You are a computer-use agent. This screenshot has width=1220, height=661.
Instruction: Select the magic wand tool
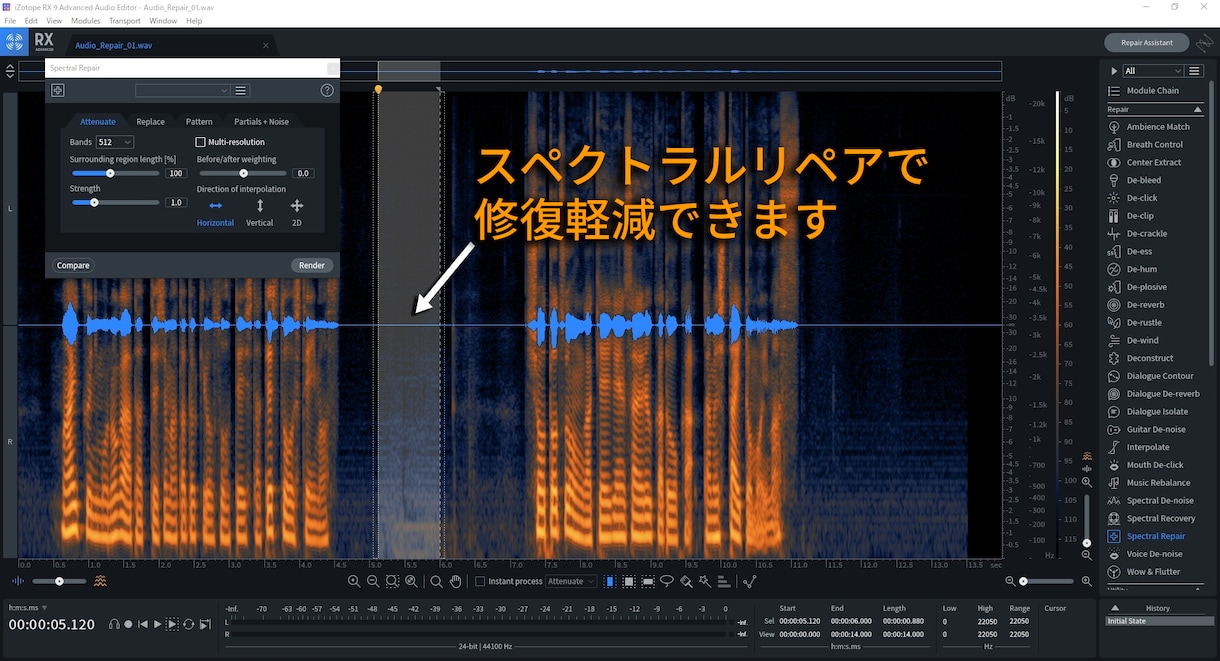[x=706, y=581]
